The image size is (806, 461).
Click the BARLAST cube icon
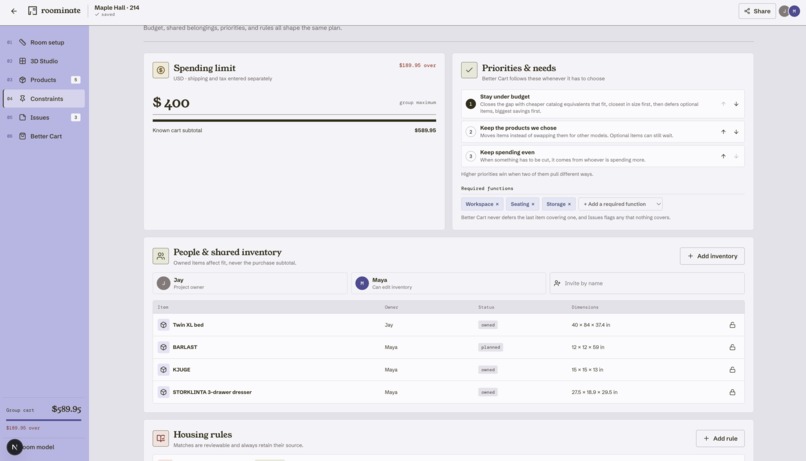(163, 347)
